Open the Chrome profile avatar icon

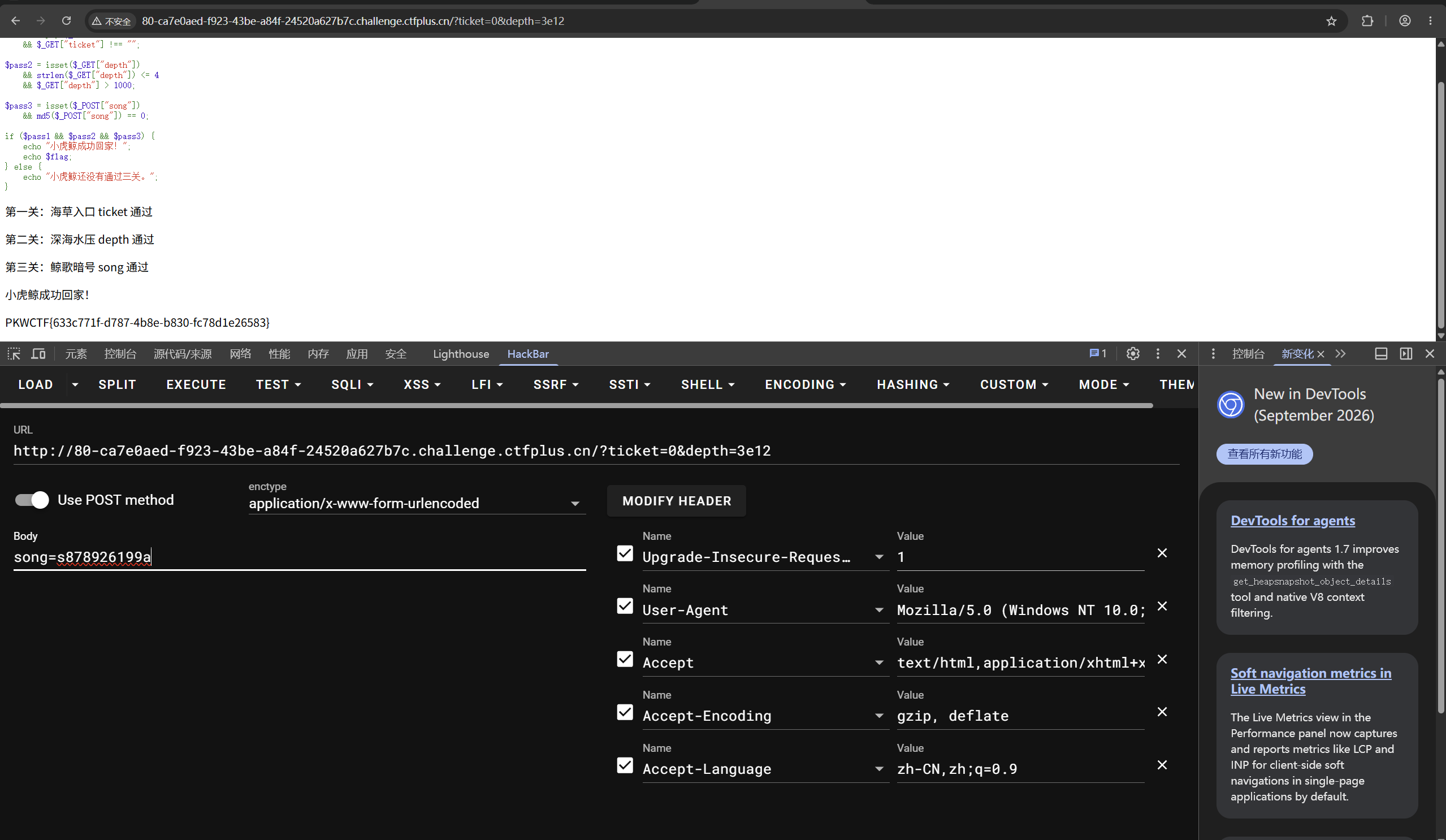click(x=1405, y=21)
